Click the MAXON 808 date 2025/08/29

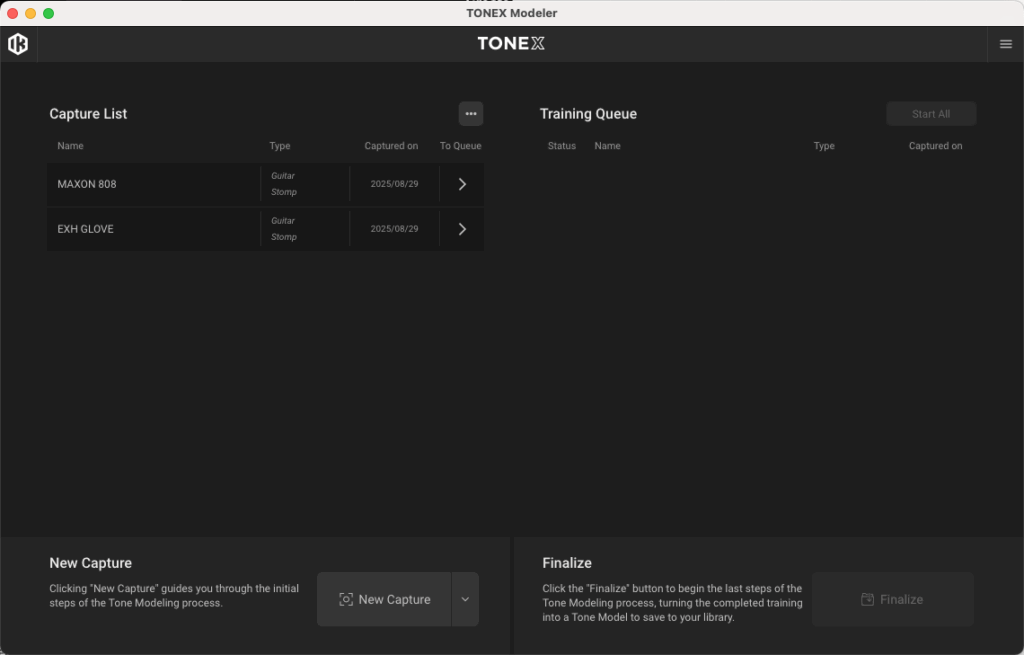point(394,184)
